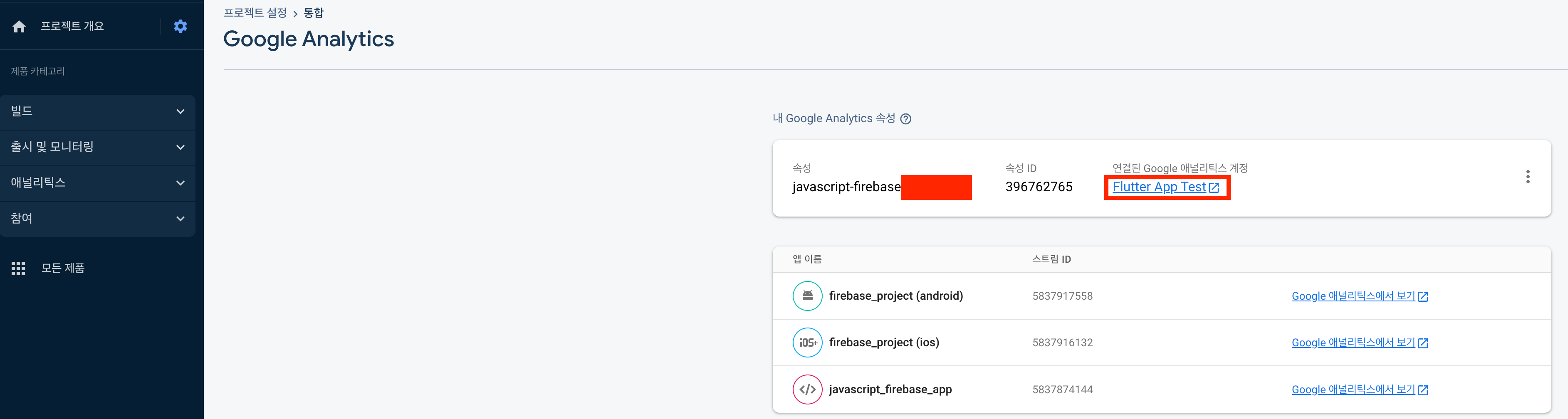
Task: Click the 연결된 Google 애널리틱스 계정 label
Action: pyautogui.click(x=1180, y=168)
